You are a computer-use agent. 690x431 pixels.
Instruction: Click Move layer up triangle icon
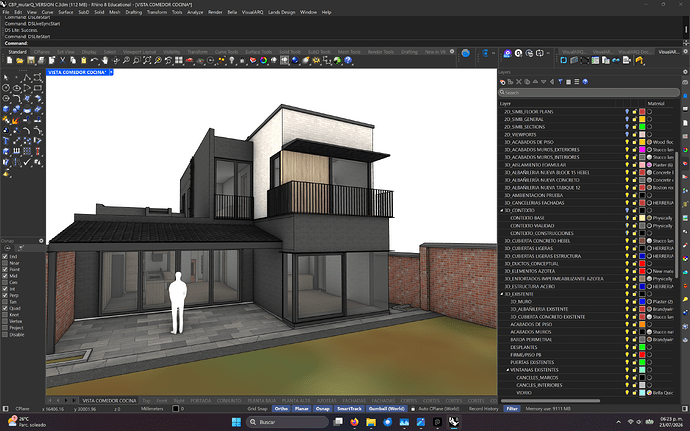click(535, 82)
